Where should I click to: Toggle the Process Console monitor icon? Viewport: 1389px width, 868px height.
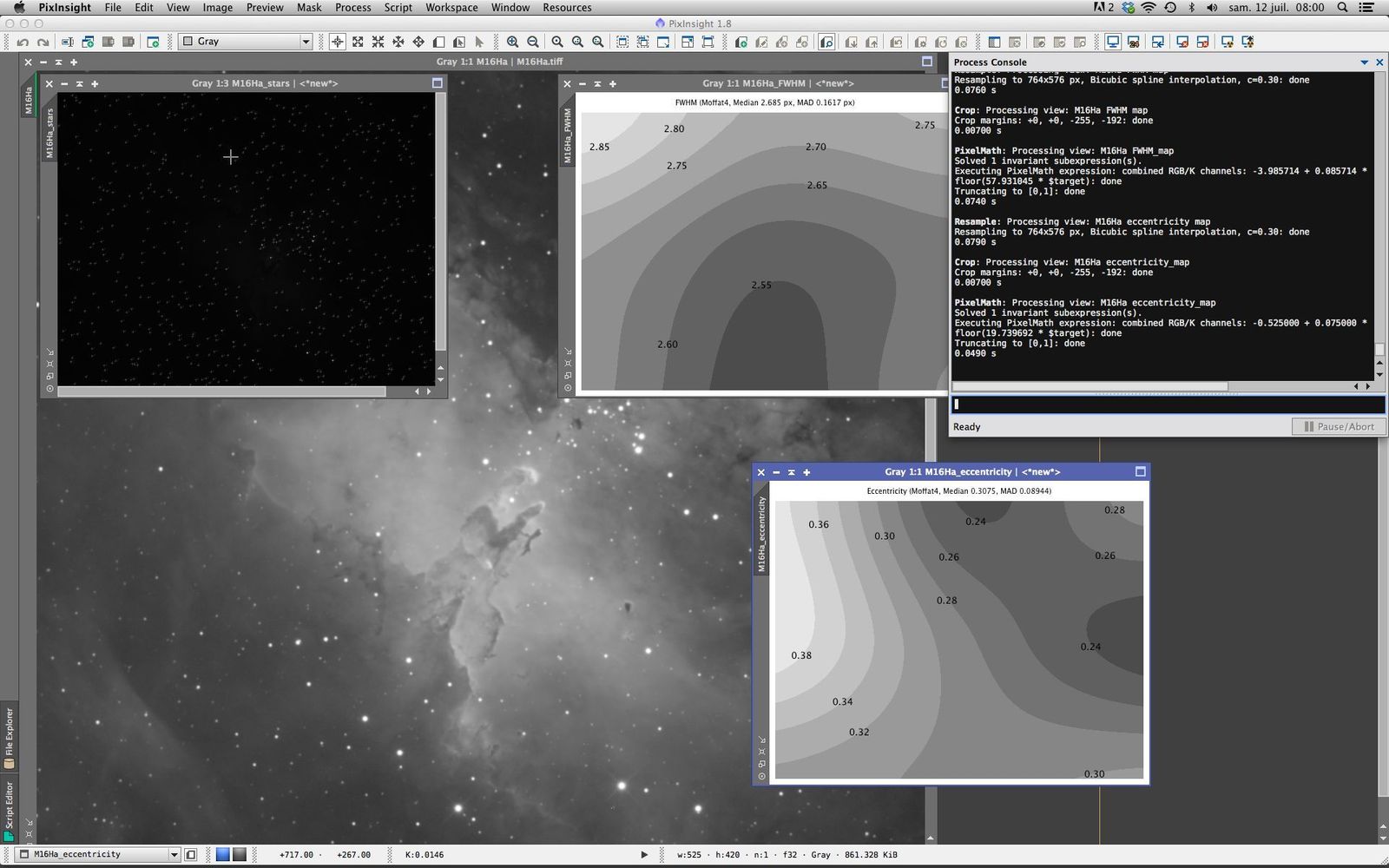(1112, 42)
